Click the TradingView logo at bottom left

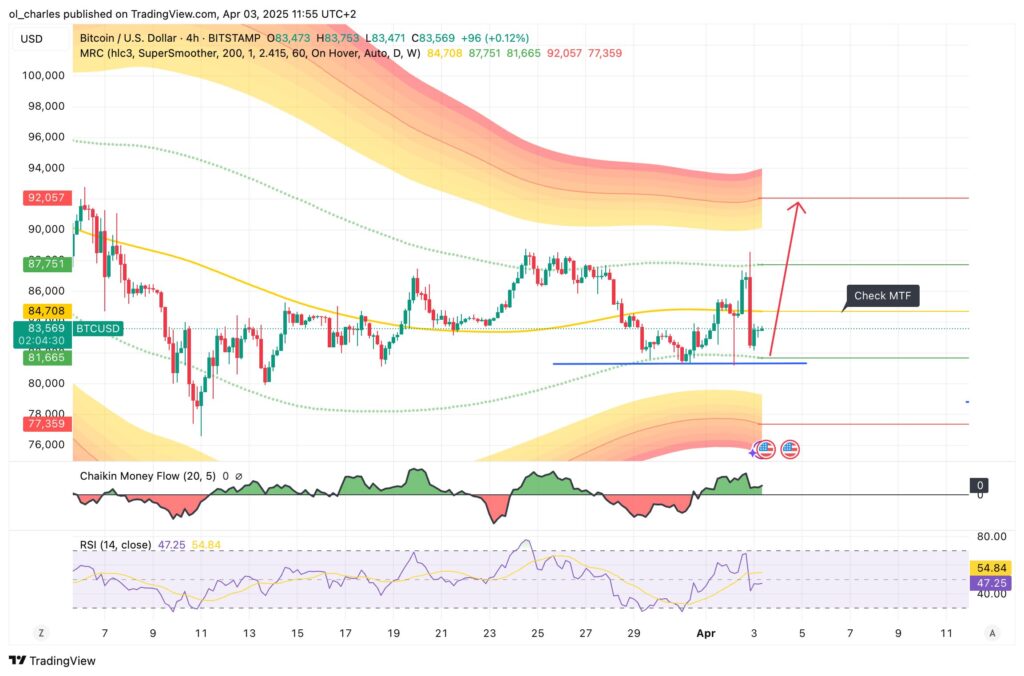pyautogui.click(x=48, y=661)
